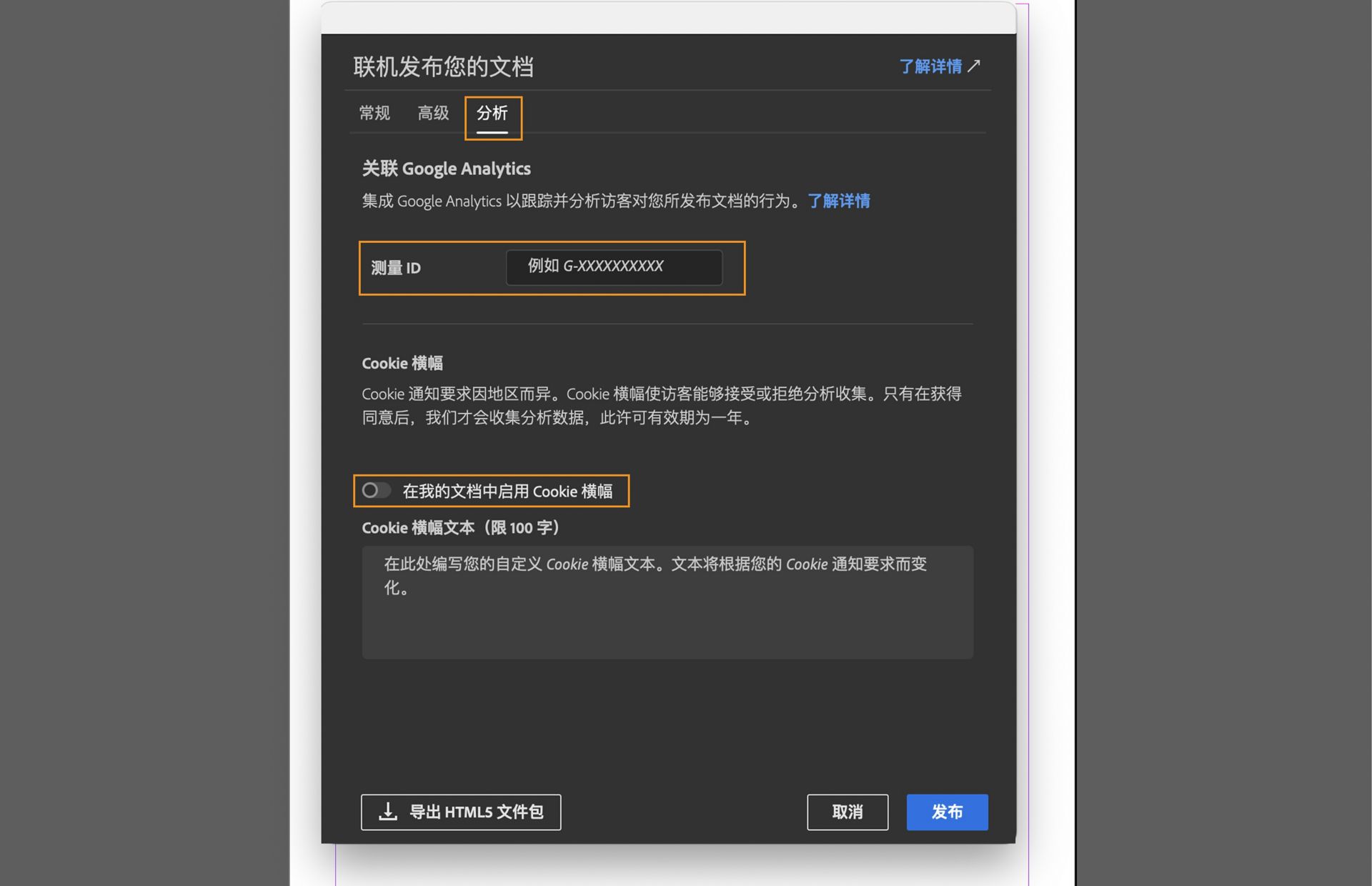Click the 例如 G-XXXXXXXXXX placeholder field
This screenshot has height=886, width=1372.
point(615,267)
